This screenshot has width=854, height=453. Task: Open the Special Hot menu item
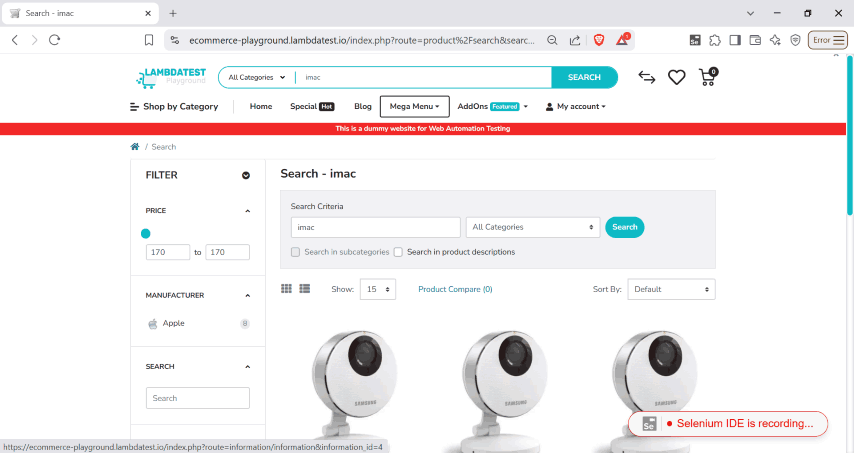click(312, 107)
